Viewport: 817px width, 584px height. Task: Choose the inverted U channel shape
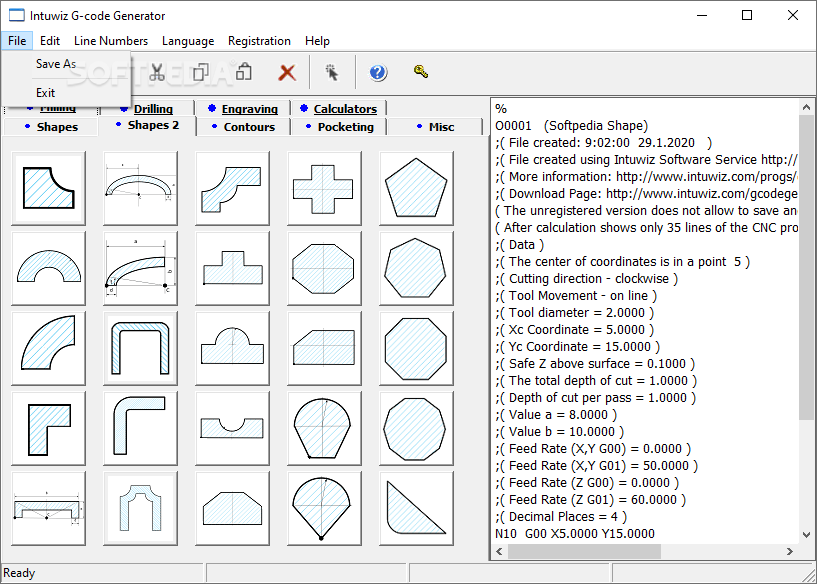(x=140, y=348)
